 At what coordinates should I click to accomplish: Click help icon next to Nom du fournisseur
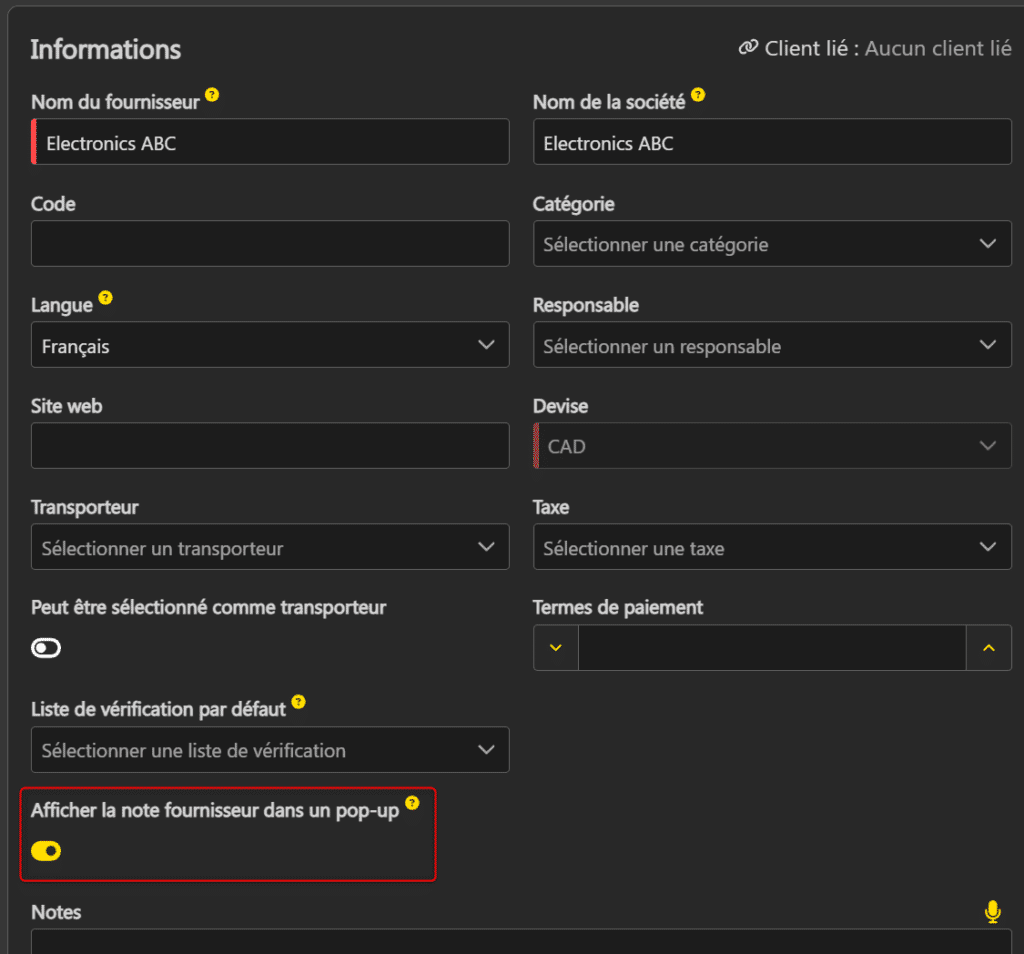[212, 97]
